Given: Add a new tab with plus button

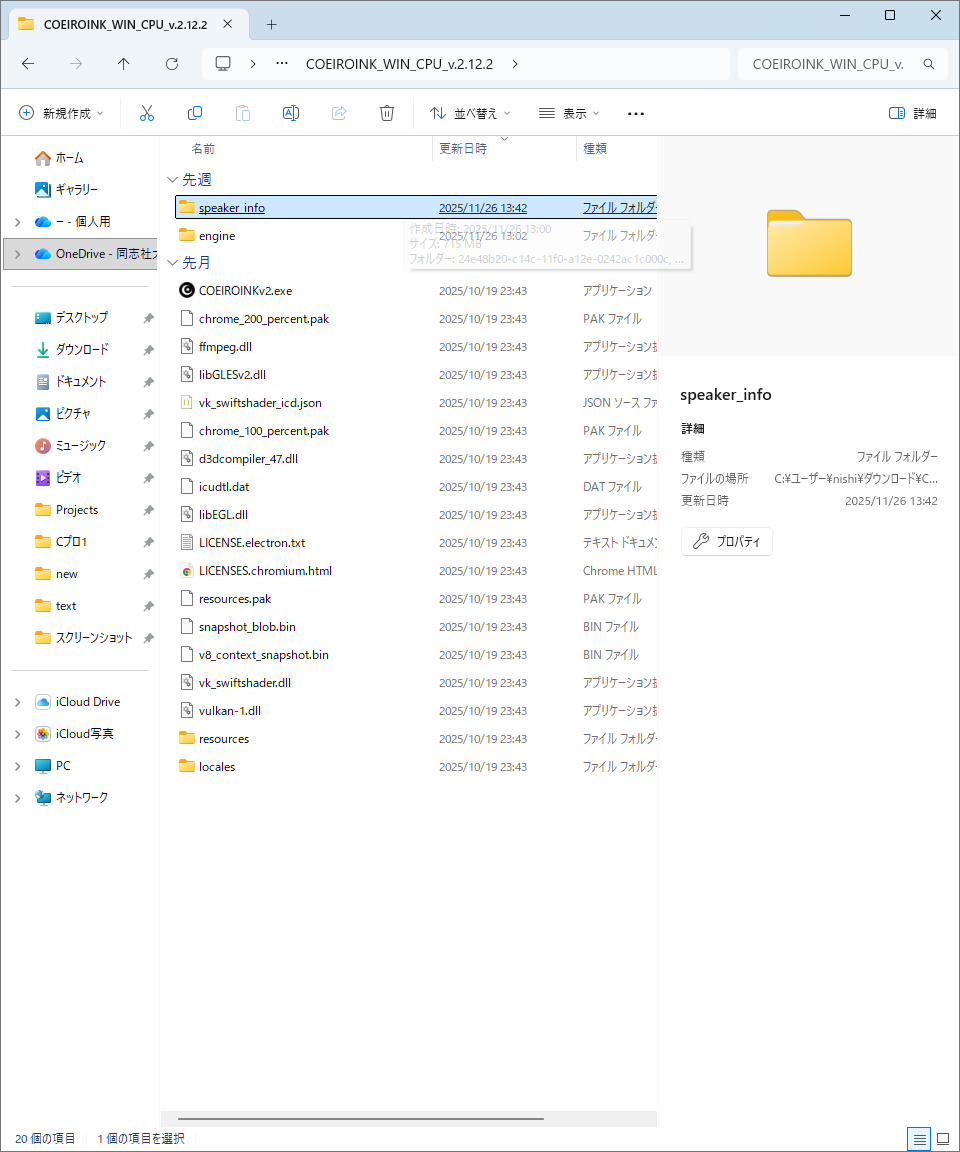Looking at the screenshot, I should point(271,24).
